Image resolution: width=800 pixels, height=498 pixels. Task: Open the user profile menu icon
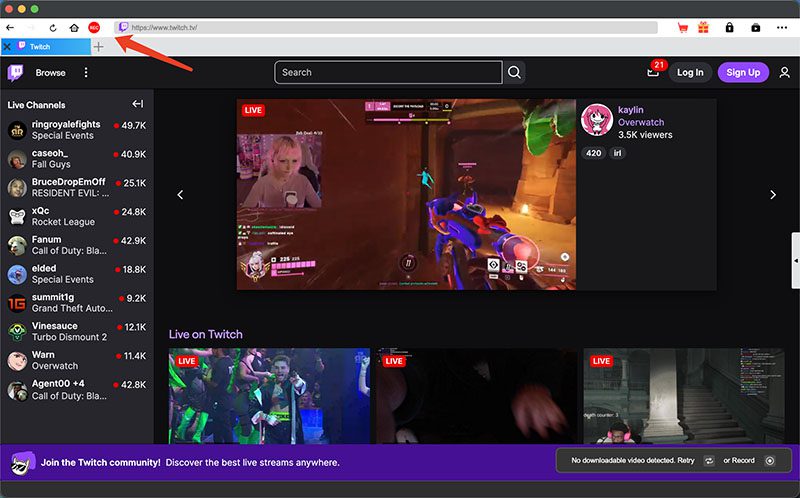[x=785, y=73]
